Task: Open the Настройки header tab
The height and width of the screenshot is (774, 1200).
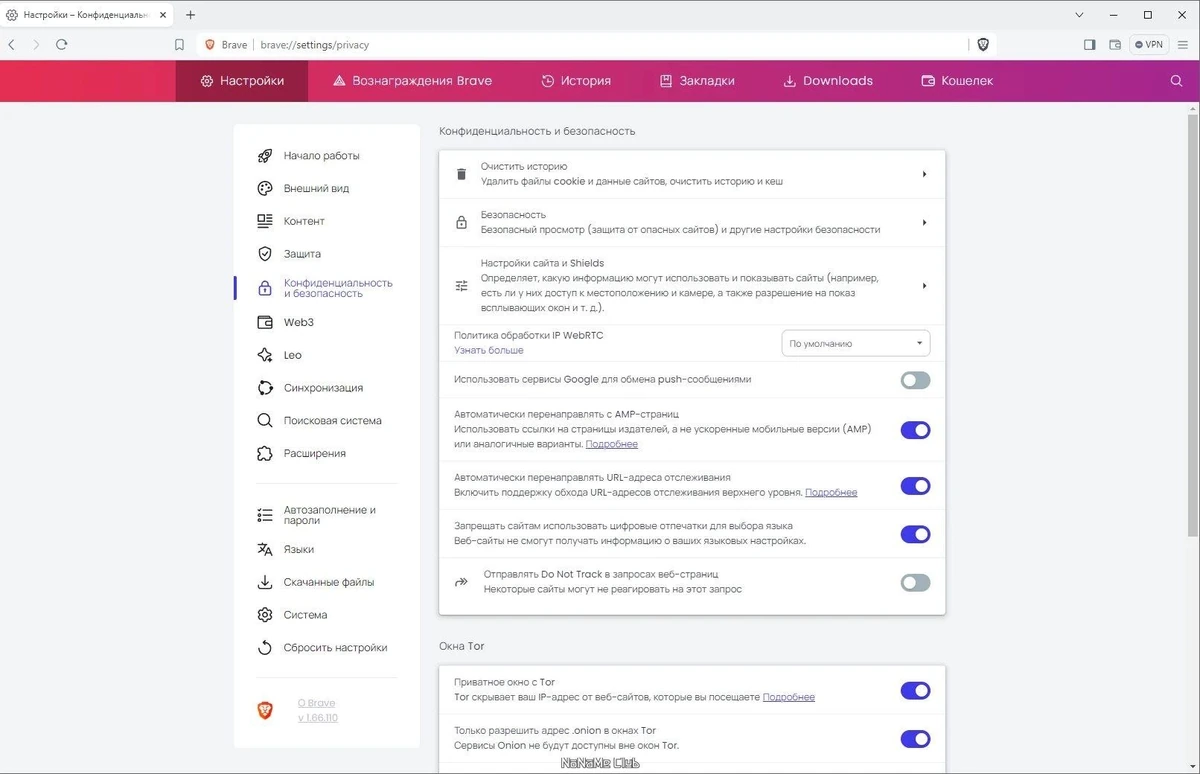Action: (x=242, y=81)
